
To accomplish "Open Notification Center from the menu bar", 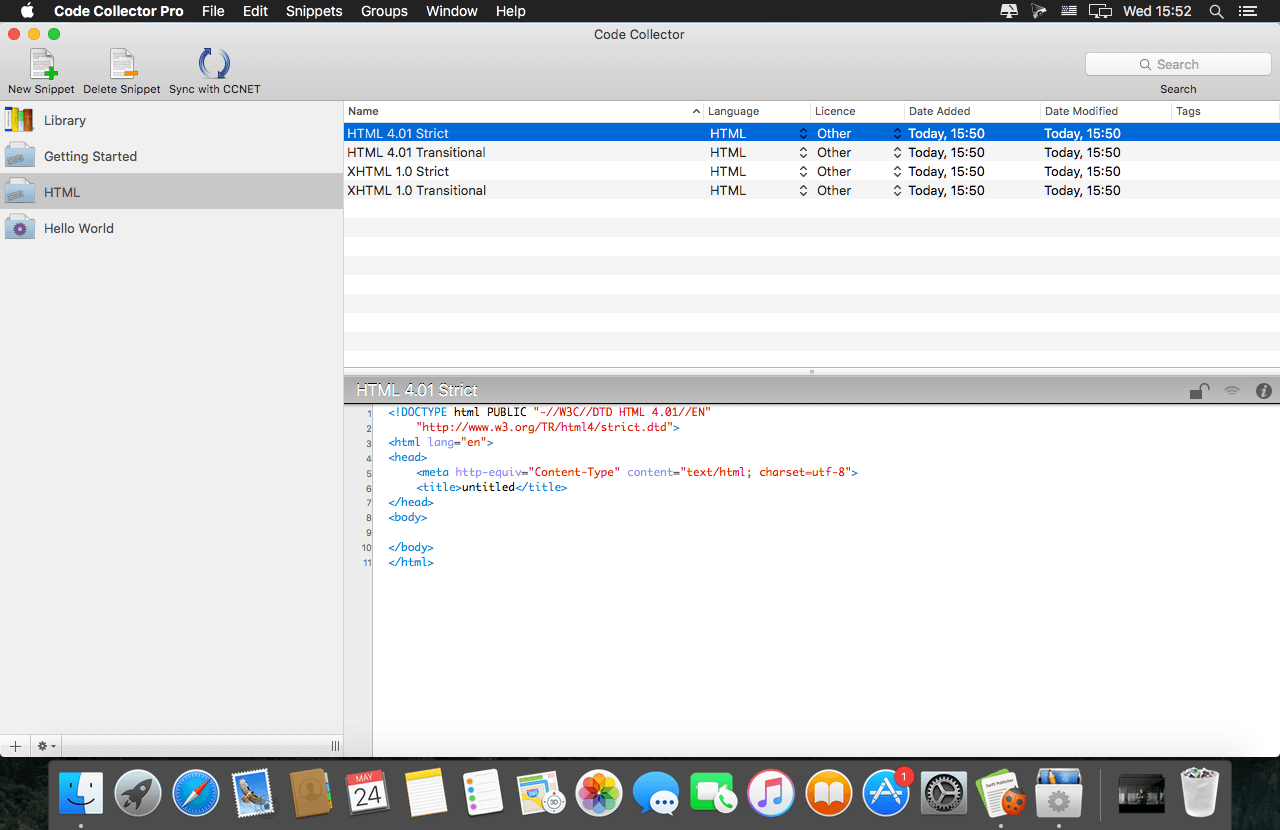I will [1247, 11].
